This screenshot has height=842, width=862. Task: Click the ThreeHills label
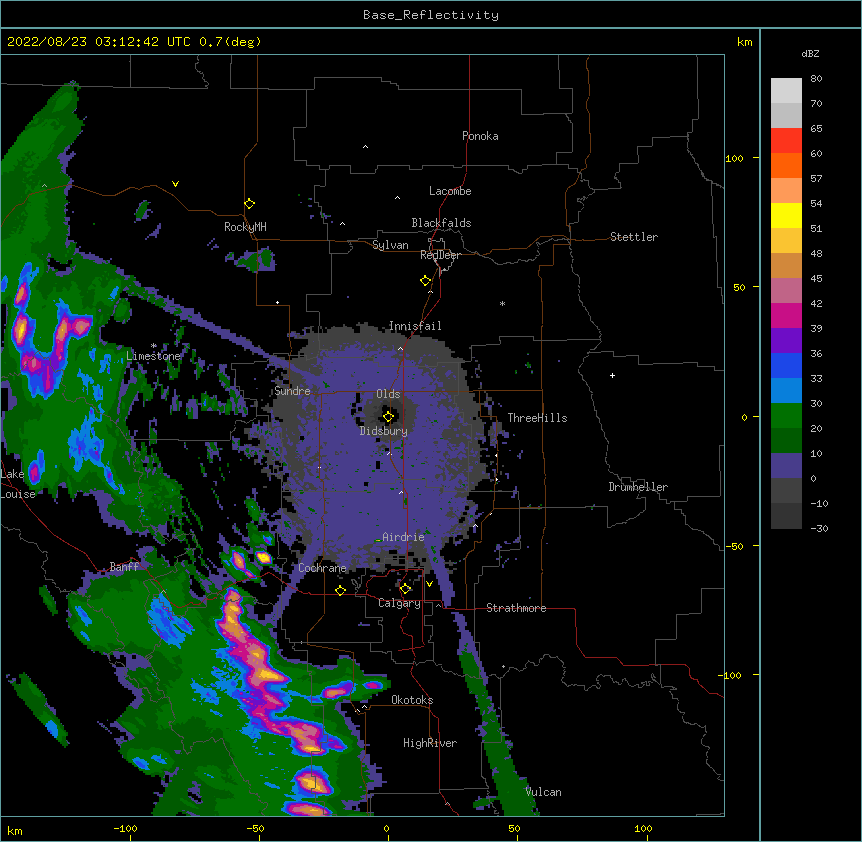click(x=537, y=418)
